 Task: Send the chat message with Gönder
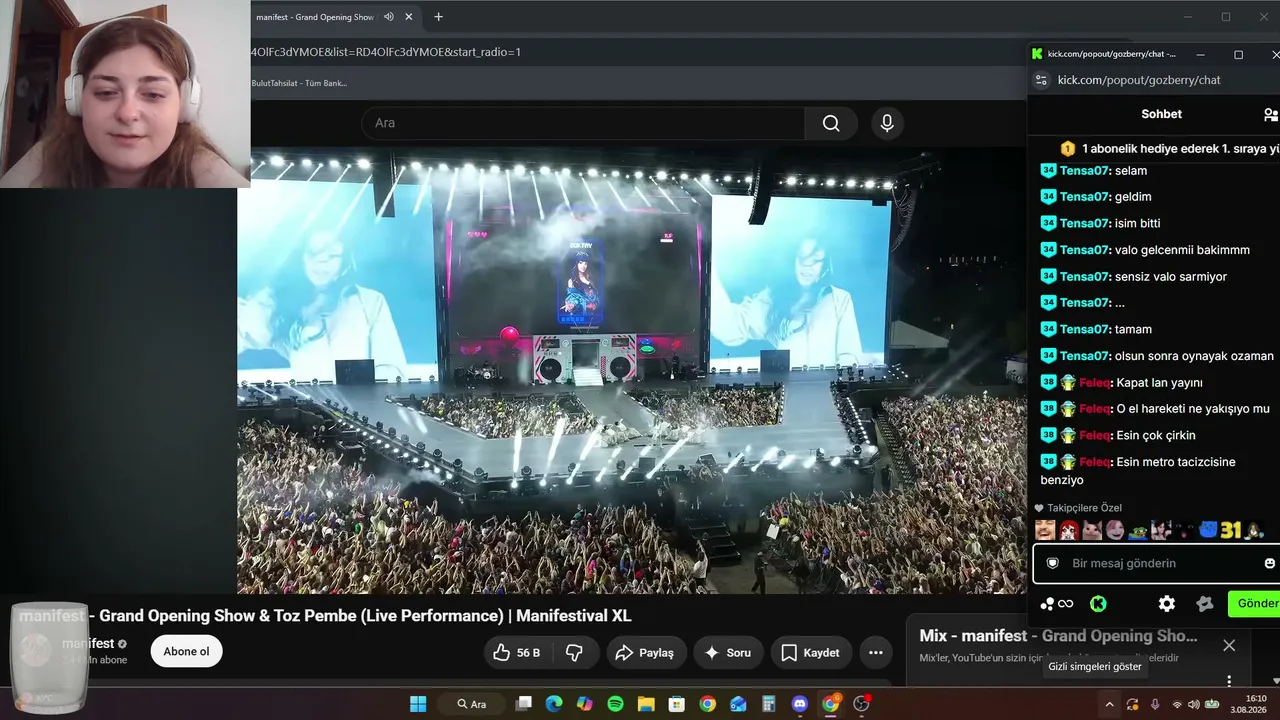pos(1256,603)
